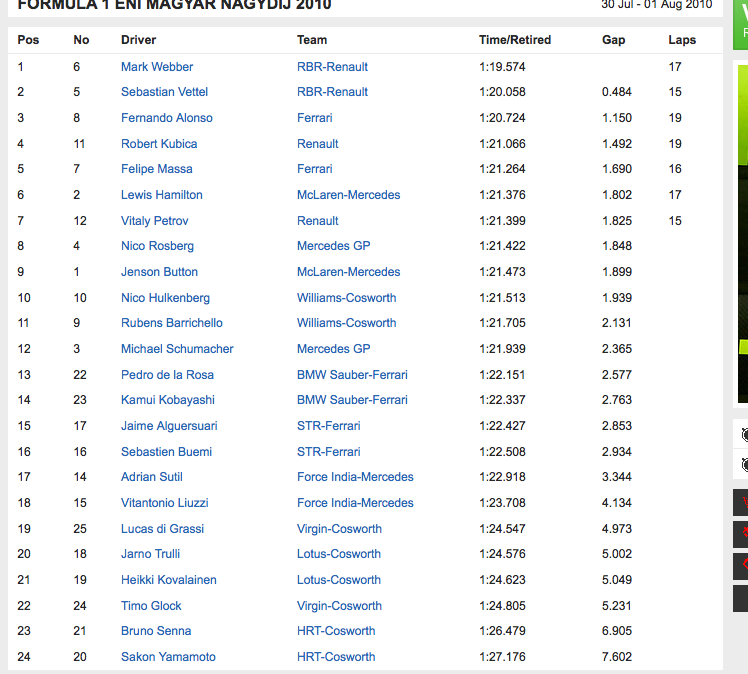Select the Robert Kubica driver link
The height and width of the screenshot is (674, 748).
click(x=159, y=144)
